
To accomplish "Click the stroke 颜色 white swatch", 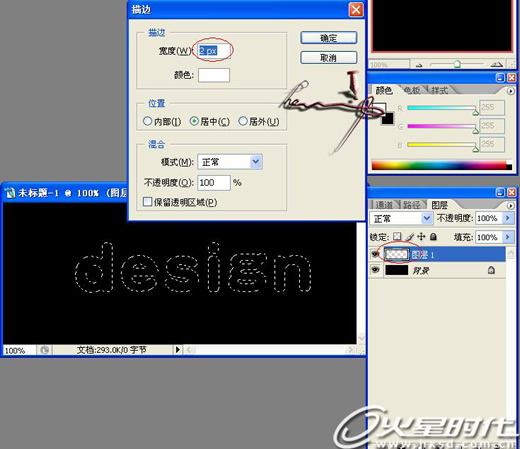I will tap(214, 75).
